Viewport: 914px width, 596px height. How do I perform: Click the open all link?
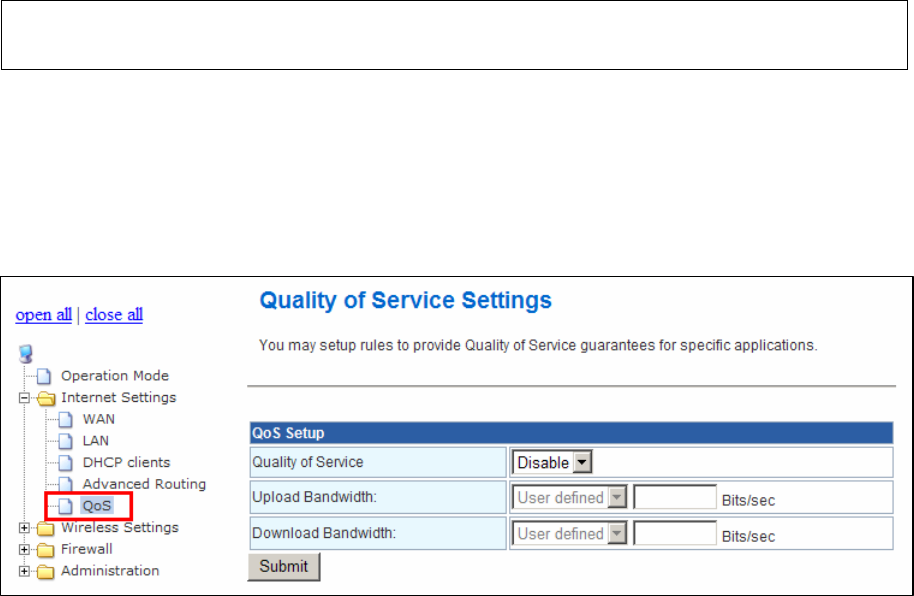pyautogui.click(x=44, y=315)
